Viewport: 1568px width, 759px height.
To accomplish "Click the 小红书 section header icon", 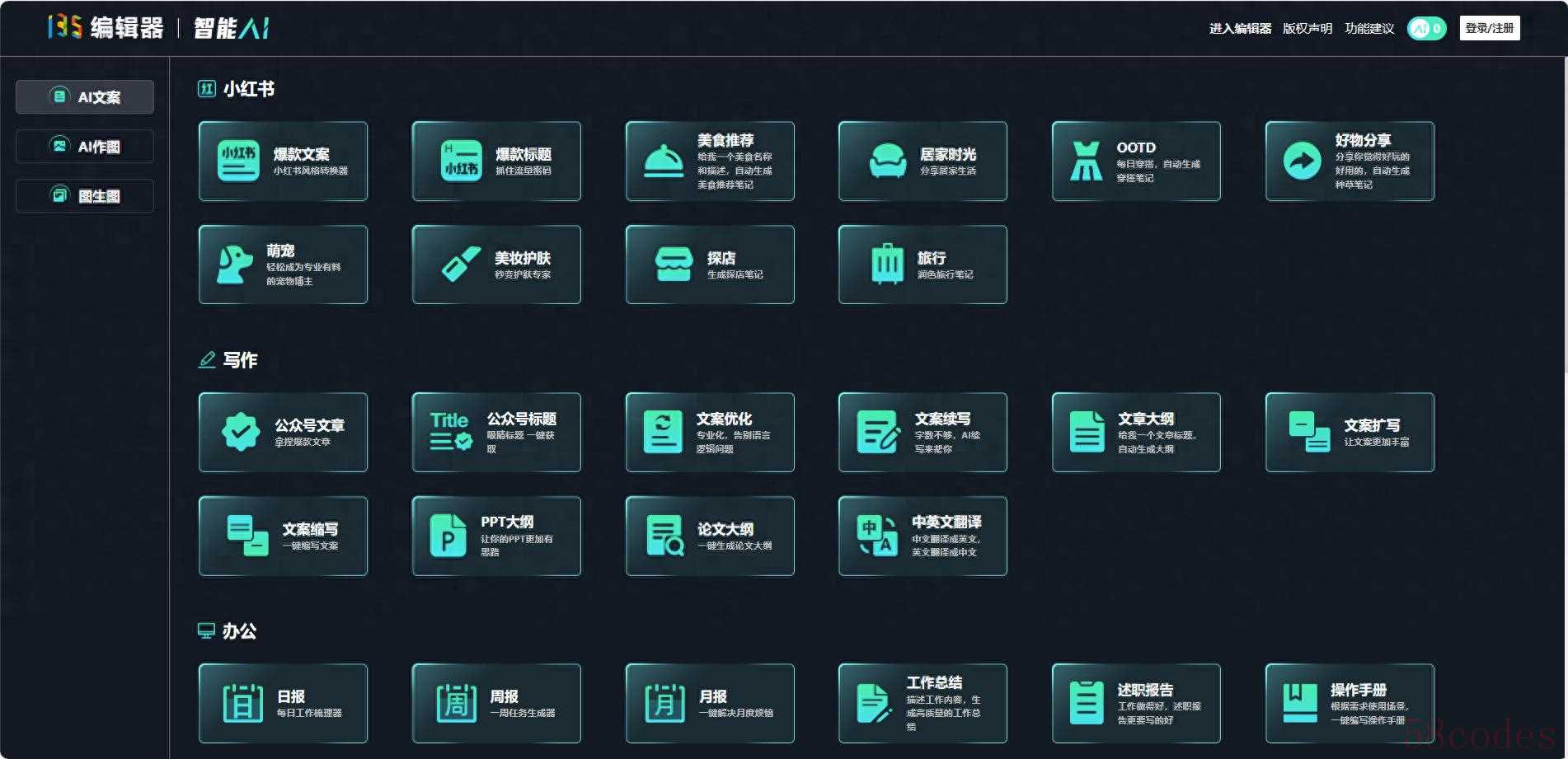I will tap(206, 88).
